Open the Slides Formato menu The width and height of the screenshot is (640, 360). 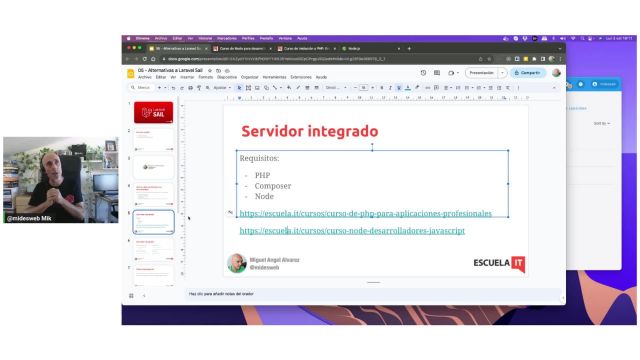(206, 77)
